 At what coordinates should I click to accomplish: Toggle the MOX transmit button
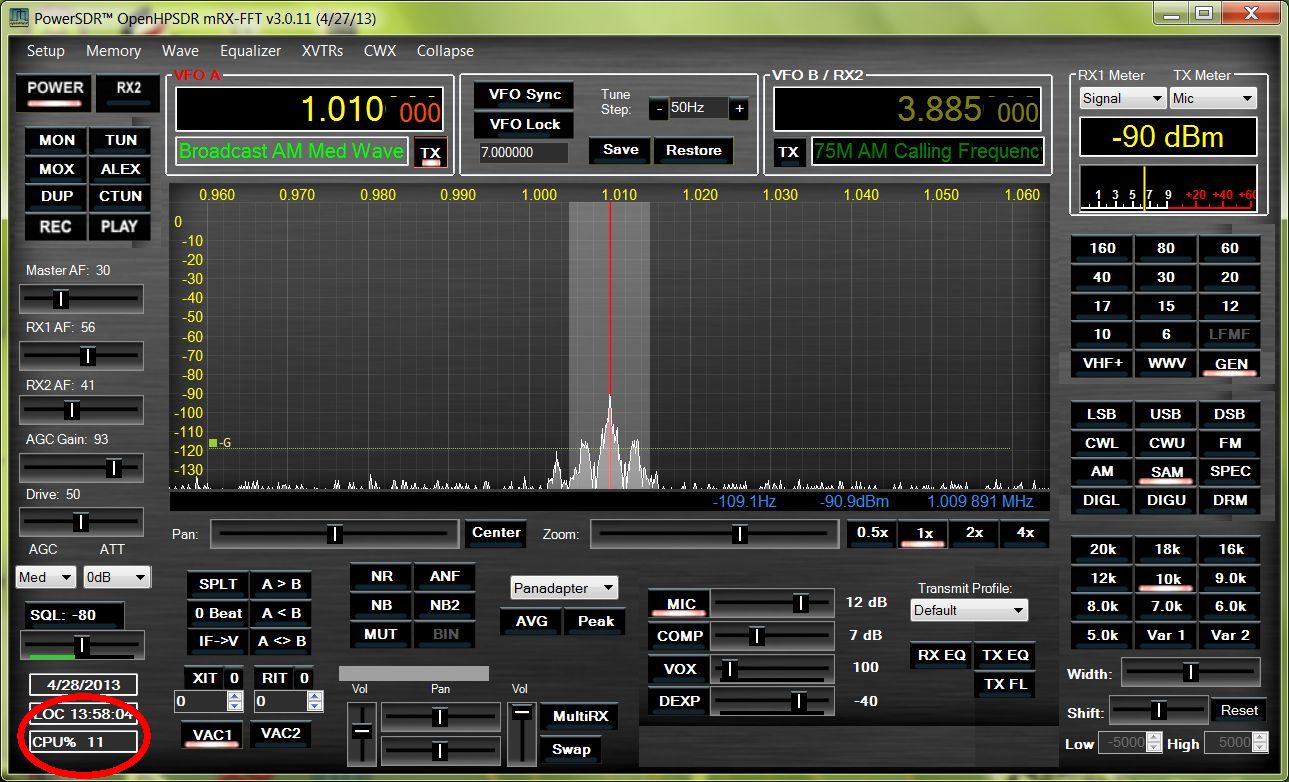[56, 169]
